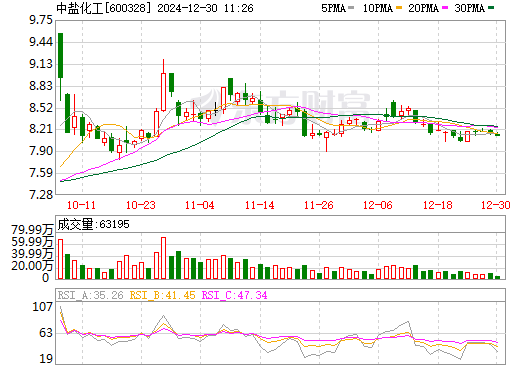The height and width of the screenshot is (365, 520).
Task: Click the 20.00万 volume axis label
Action: click(32, 266)
